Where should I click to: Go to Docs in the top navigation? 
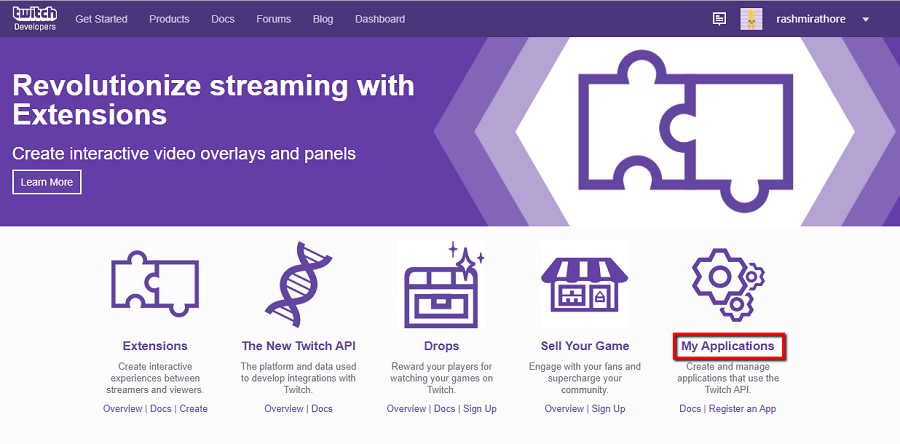click(223, 19)
